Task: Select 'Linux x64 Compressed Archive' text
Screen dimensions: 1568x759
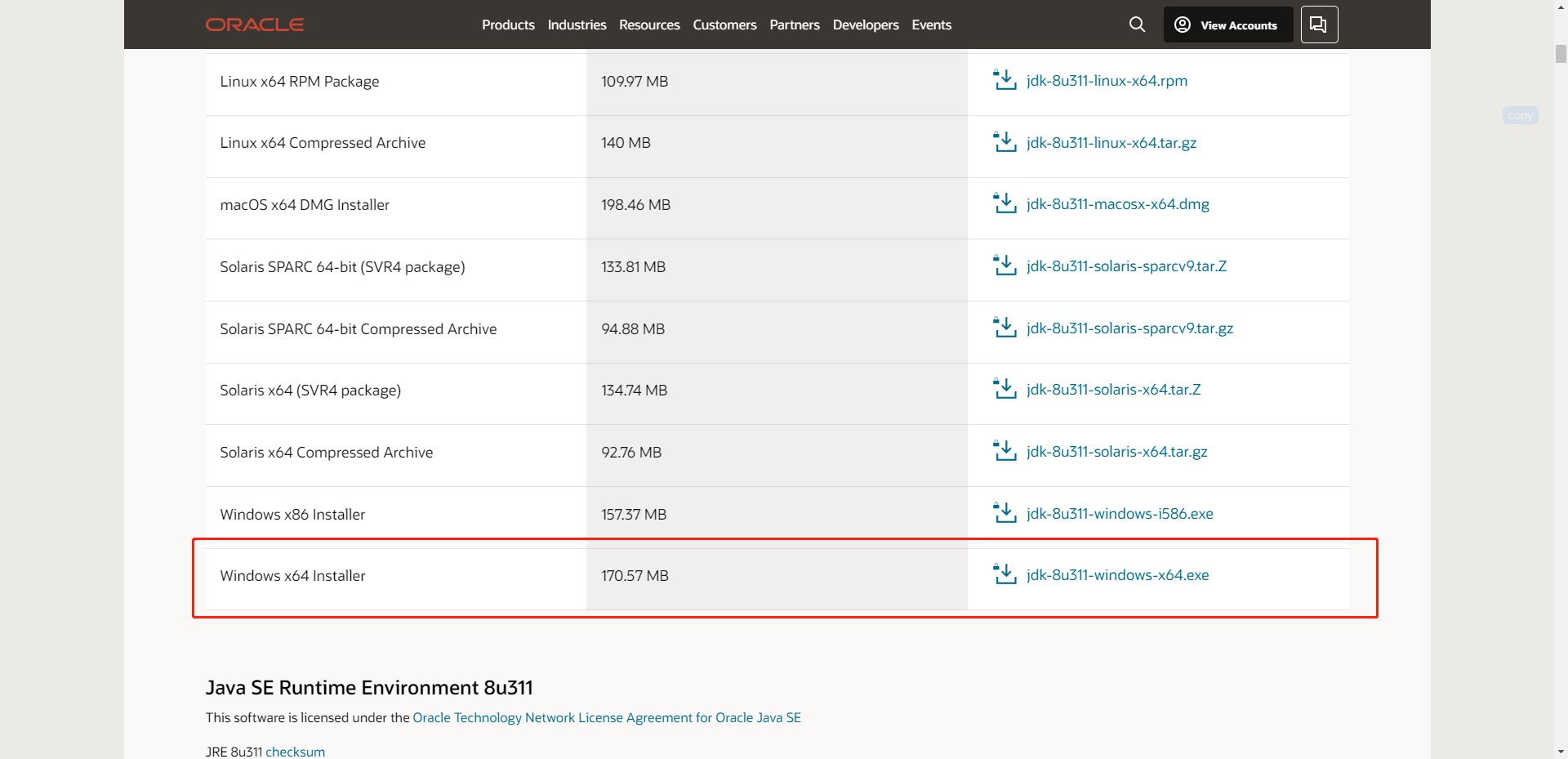Action: (x=323, y=143)
